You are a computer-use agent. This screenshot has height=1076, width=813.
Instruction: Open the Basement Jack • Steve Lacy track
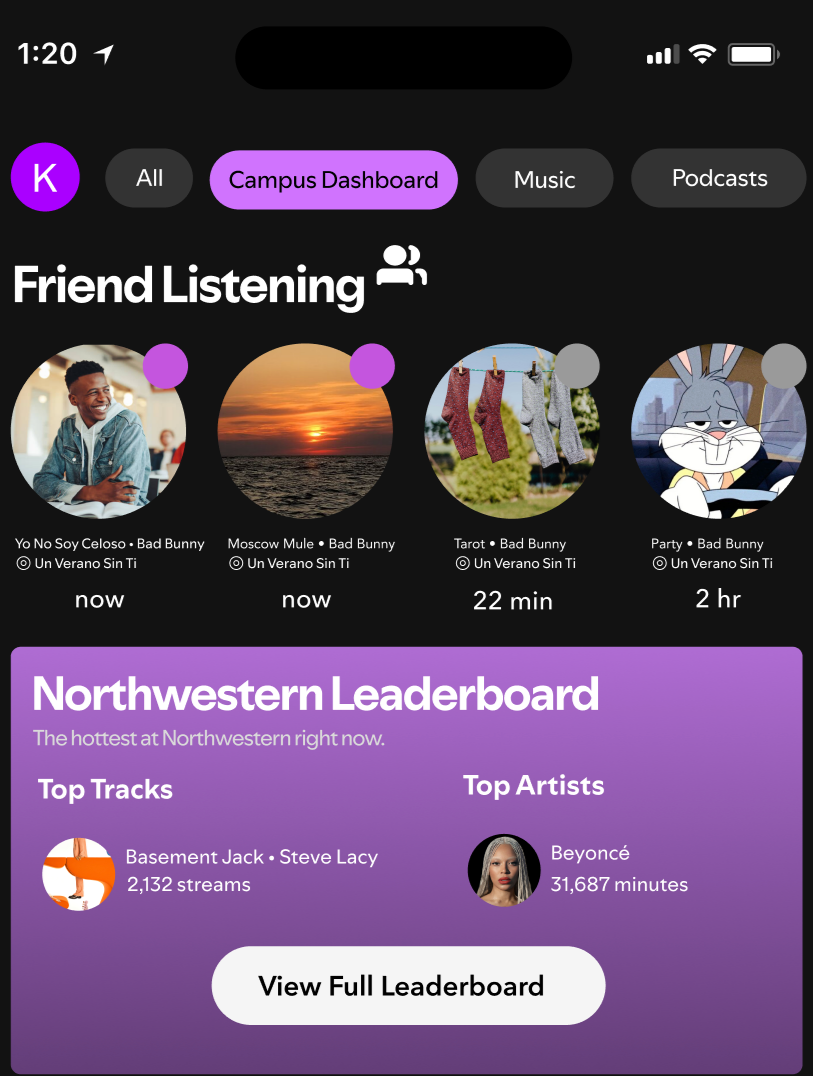252,857
